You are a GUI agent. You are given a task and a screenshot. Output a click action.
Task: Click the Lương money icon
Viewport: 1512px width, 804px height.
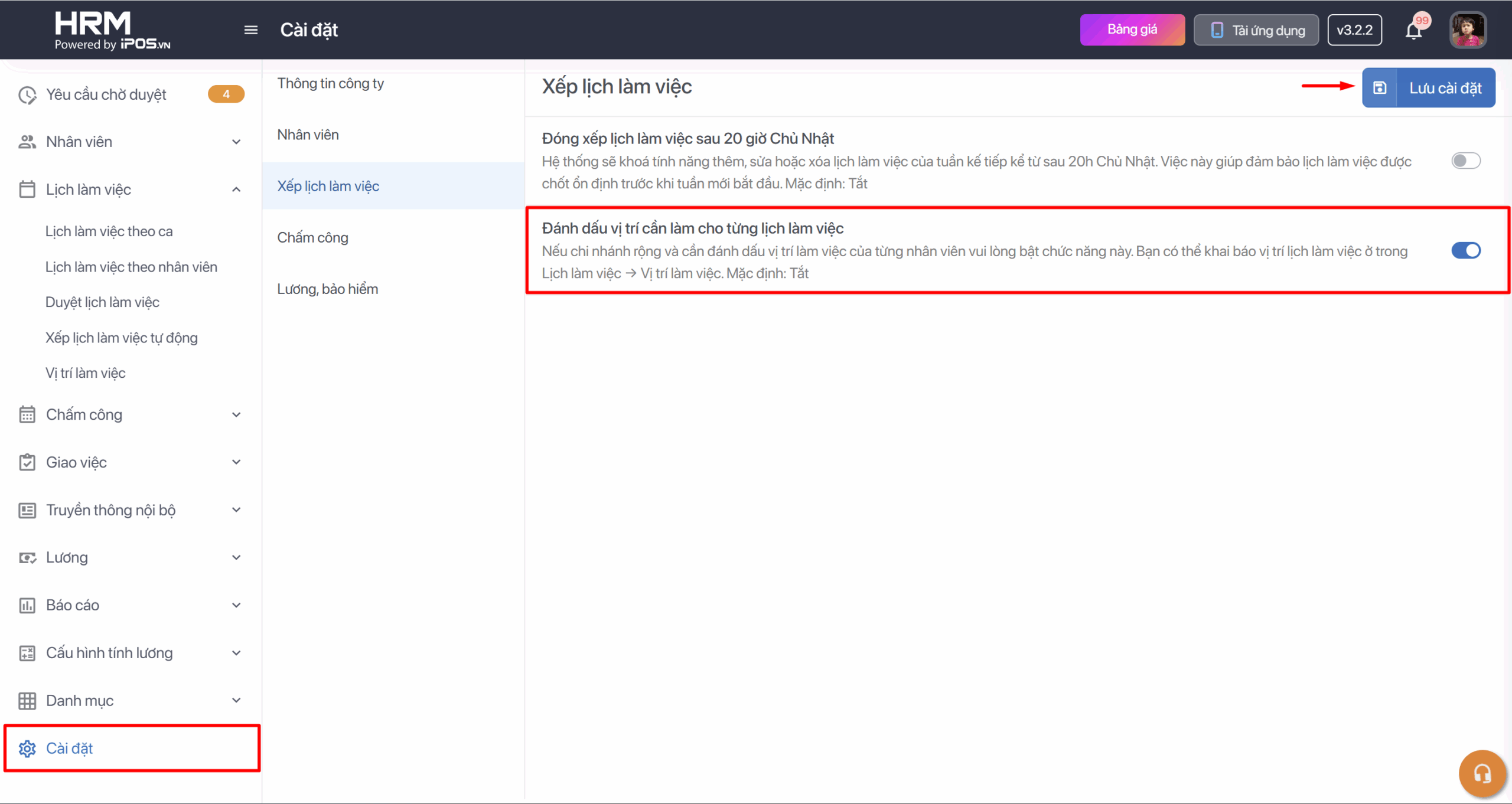(27, 558)
